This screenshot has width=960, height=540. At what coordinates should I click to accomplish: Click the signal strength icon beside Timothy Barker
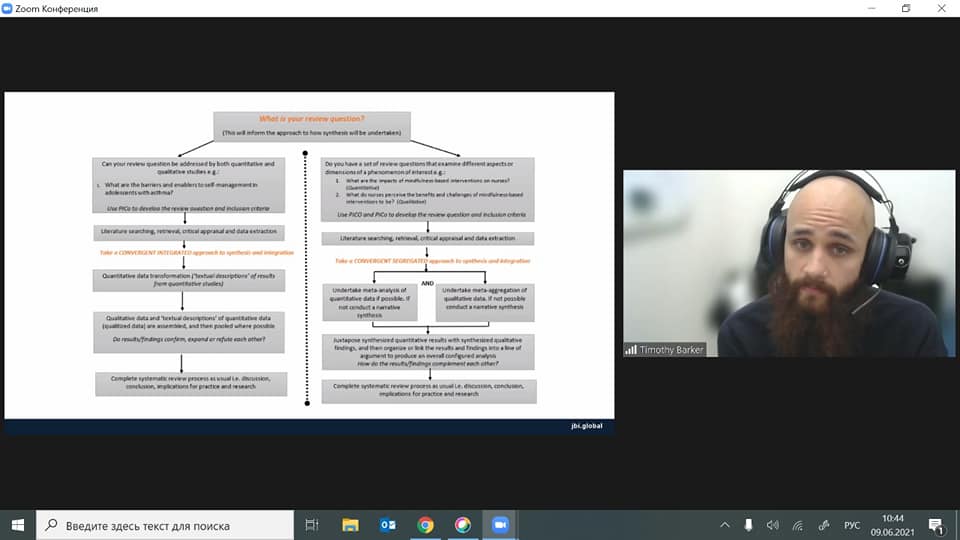click(x=631, y=350)
